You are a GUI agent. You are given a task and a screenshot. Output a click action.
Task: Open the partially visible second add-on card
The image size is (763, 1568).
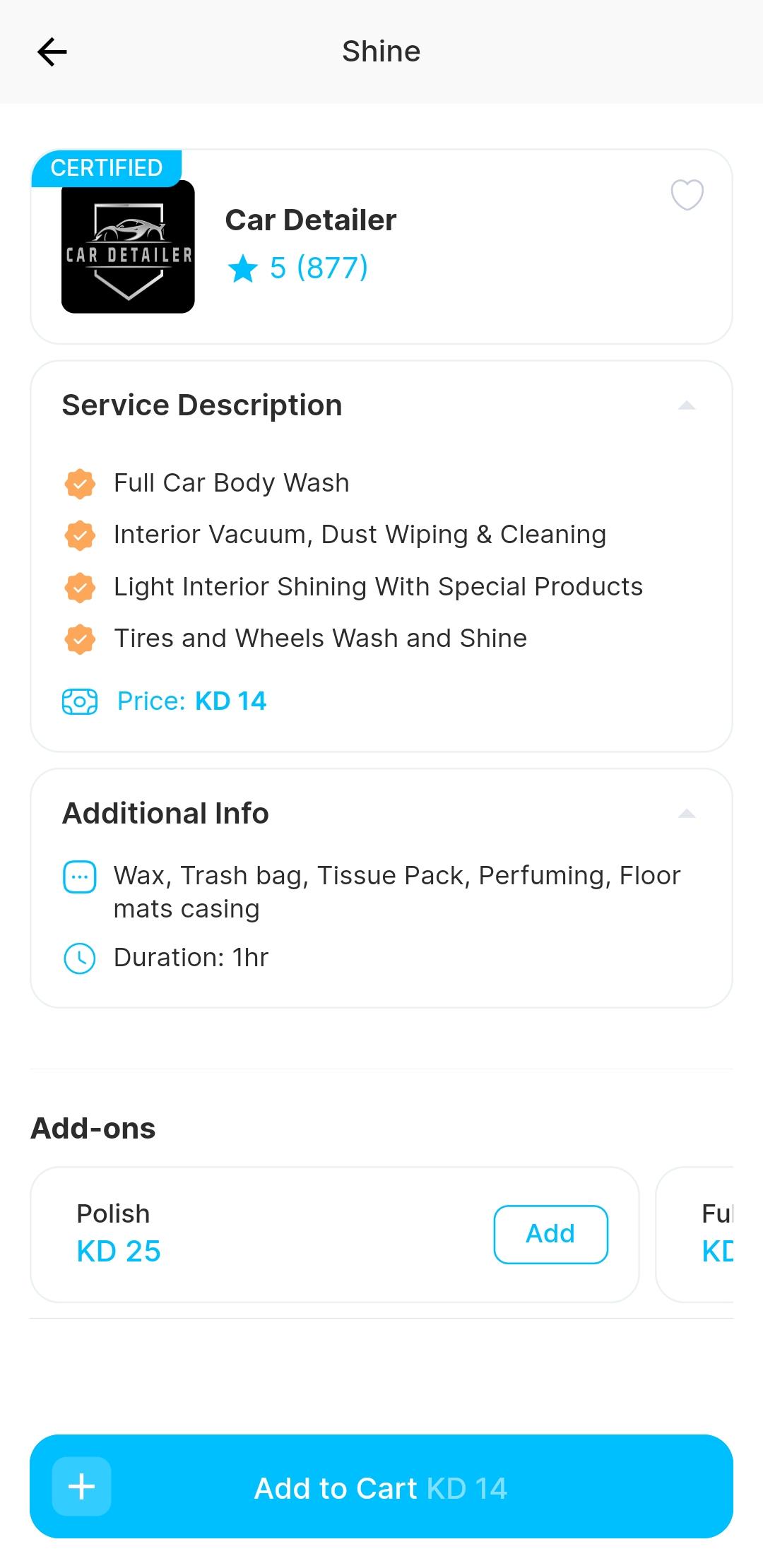tap(695, 1234)
